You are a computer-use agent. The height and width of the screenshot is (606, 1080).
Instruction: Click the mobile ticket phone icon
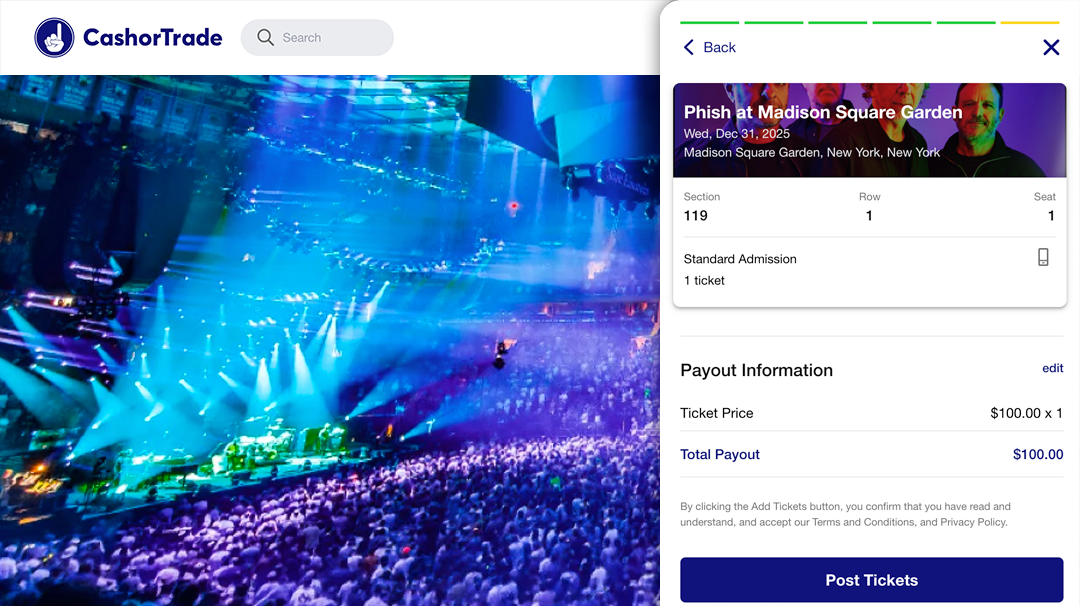pos(1043,257)
